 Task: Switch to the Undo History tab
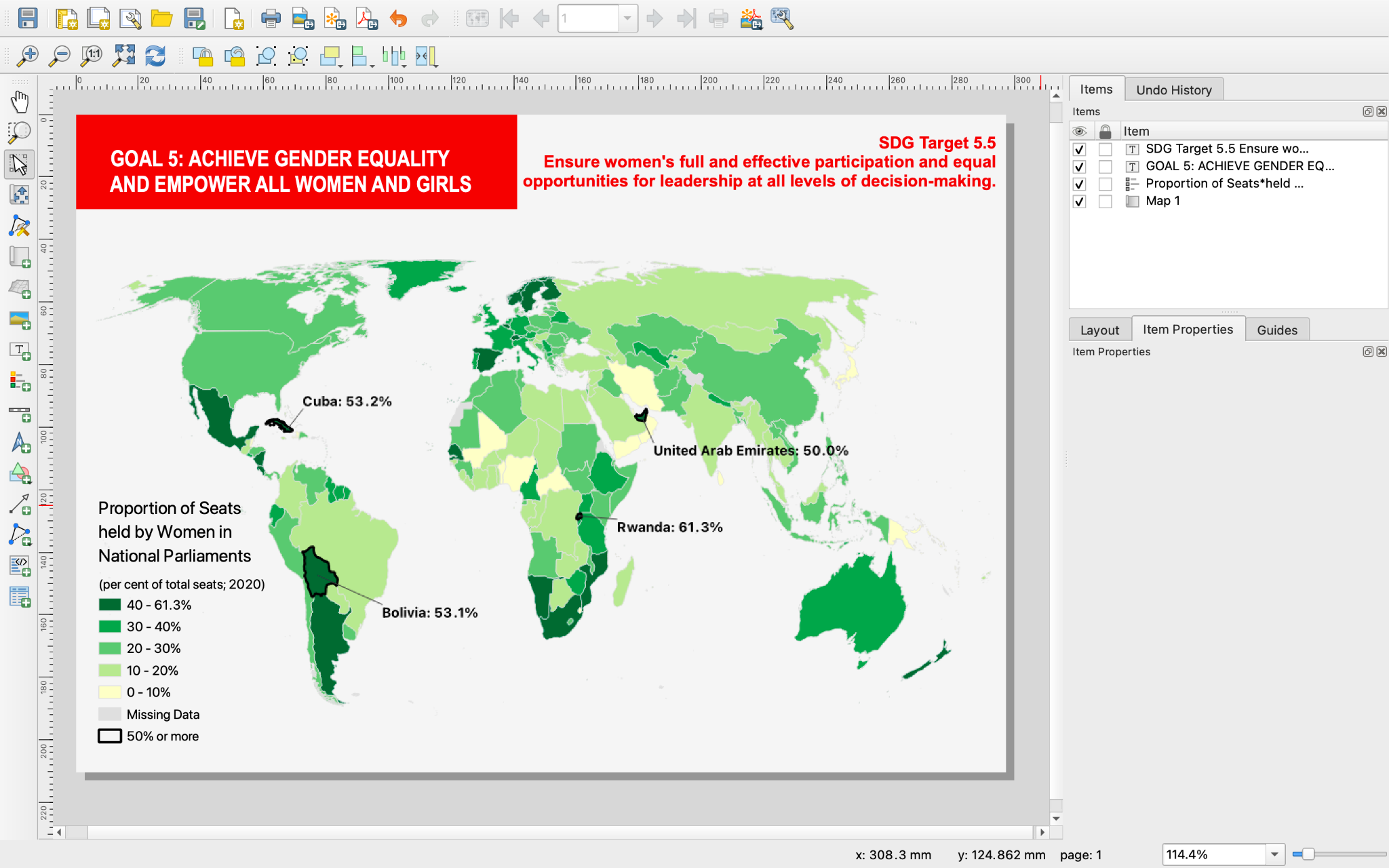(x=1175, y=89)
